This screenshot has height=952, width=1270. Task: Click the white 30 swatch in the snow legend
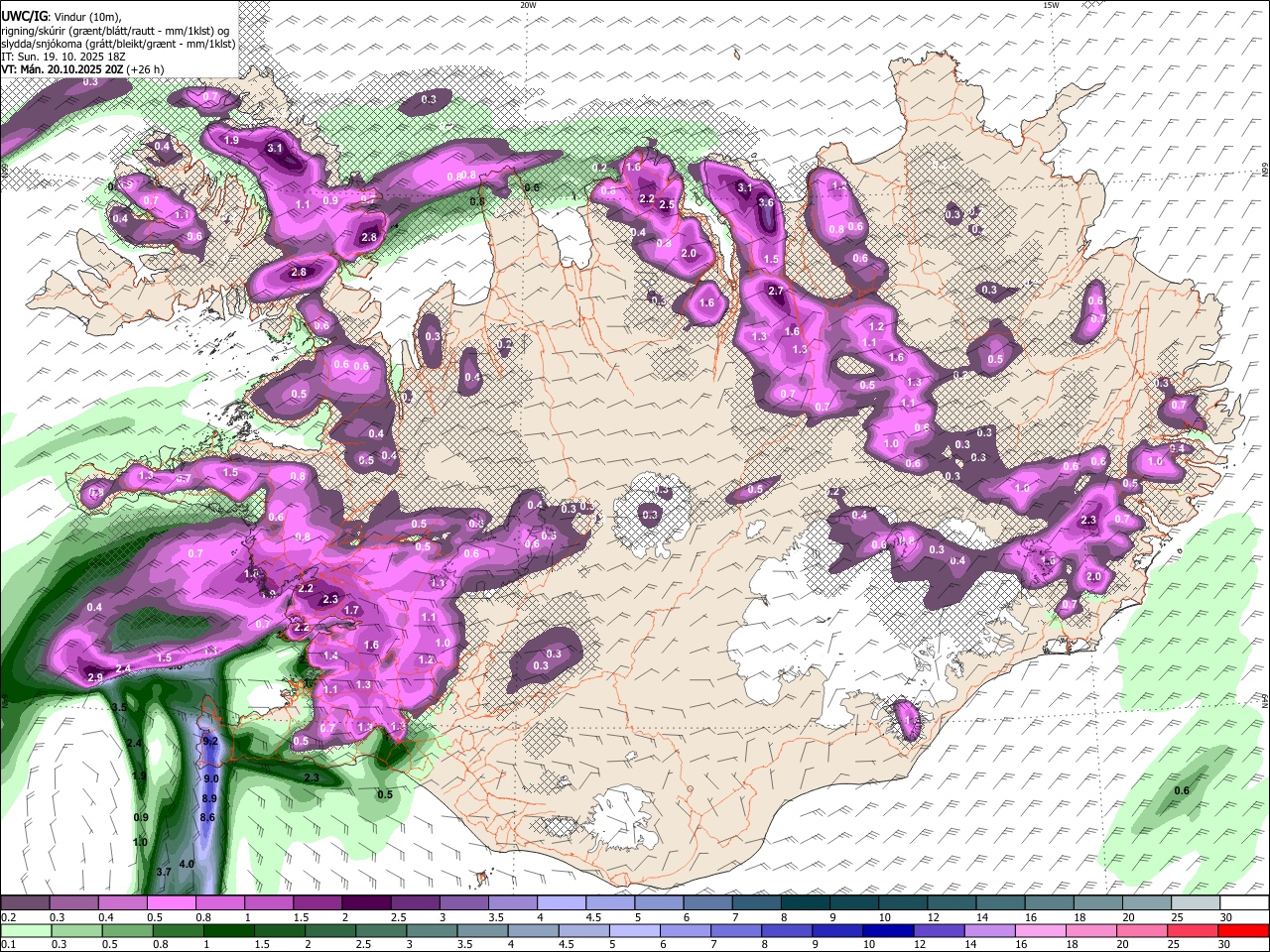[1244, 903]
